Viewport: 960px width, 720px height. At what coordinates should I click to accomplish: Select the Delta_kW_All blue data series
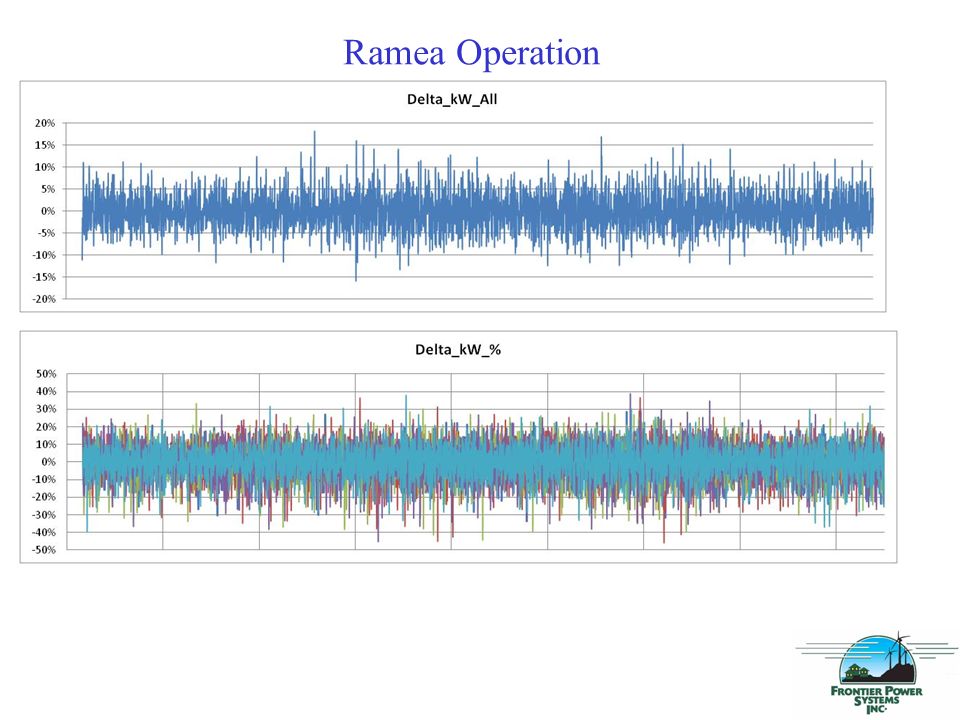pyautogui.click(x=478, y=211)
